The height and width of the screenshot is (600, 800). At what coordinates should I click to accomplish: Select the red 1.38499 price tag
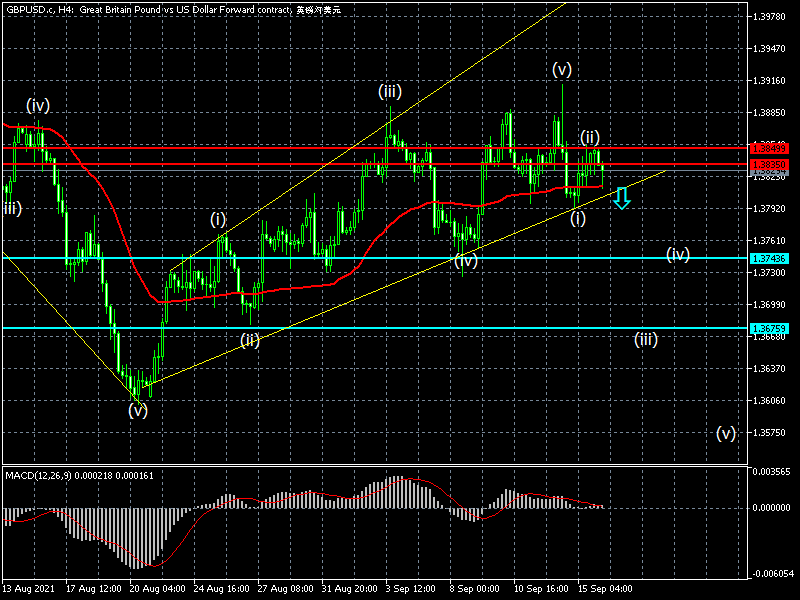(769, 148)
